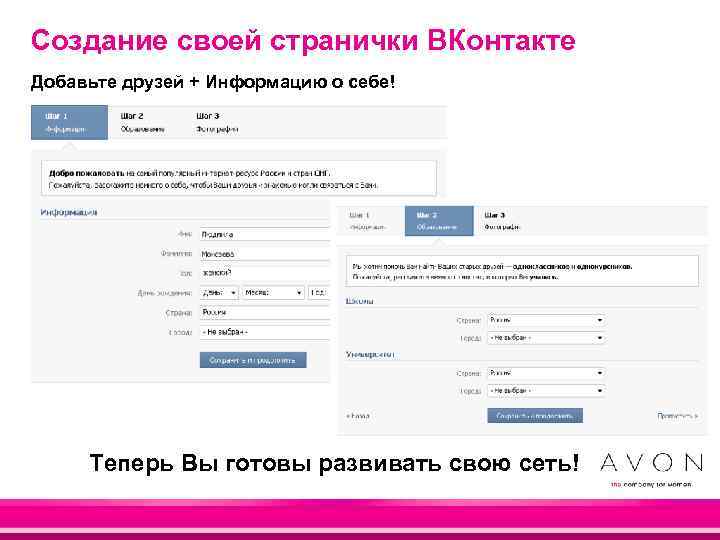Select the active Шаг 2 tab in the Education form
Image resolution: width=720 pixels, height=540 pixels.
point(439,221)
